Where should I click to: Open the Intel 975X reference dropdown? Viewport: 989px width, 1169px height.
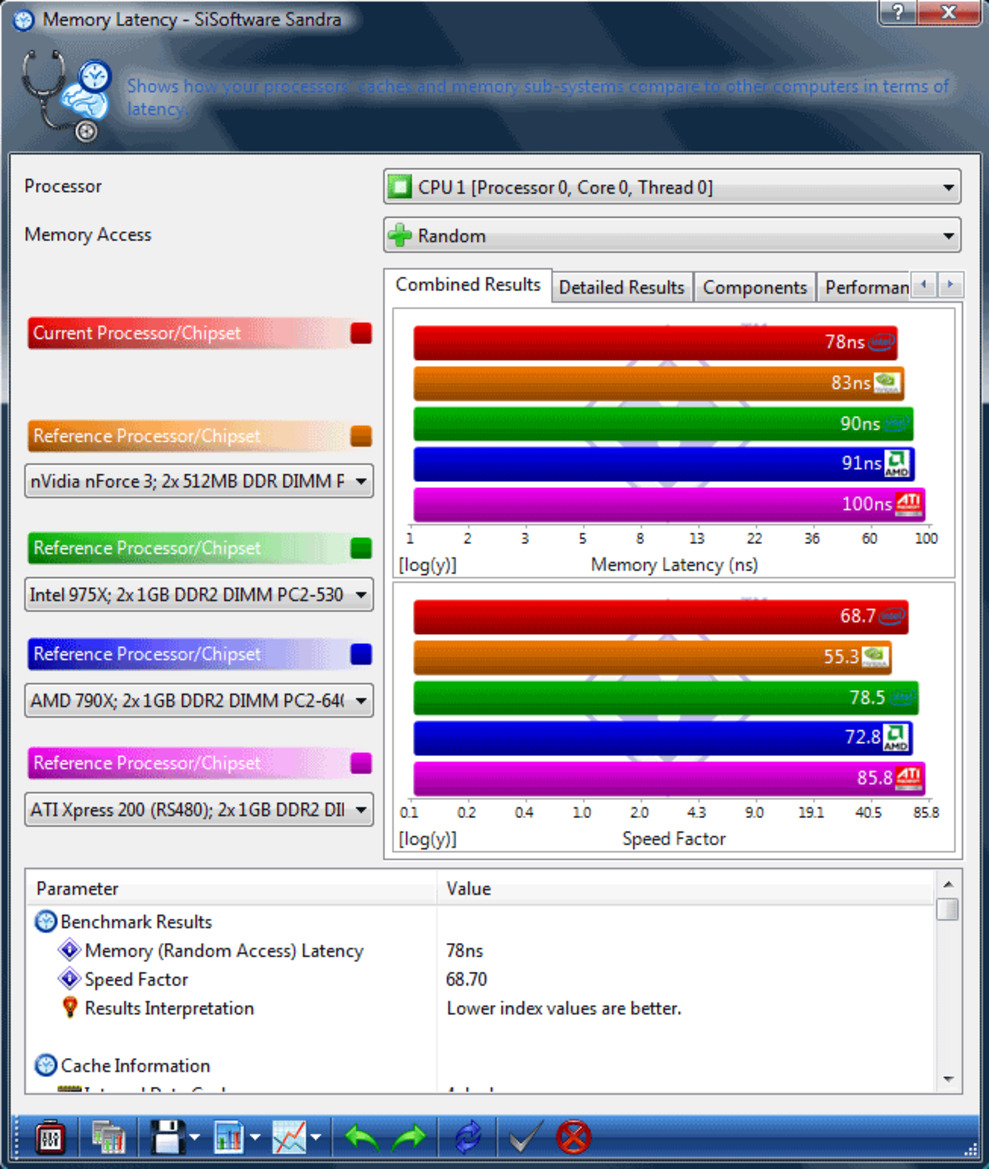pyautogui.click(x=199, y=595)
